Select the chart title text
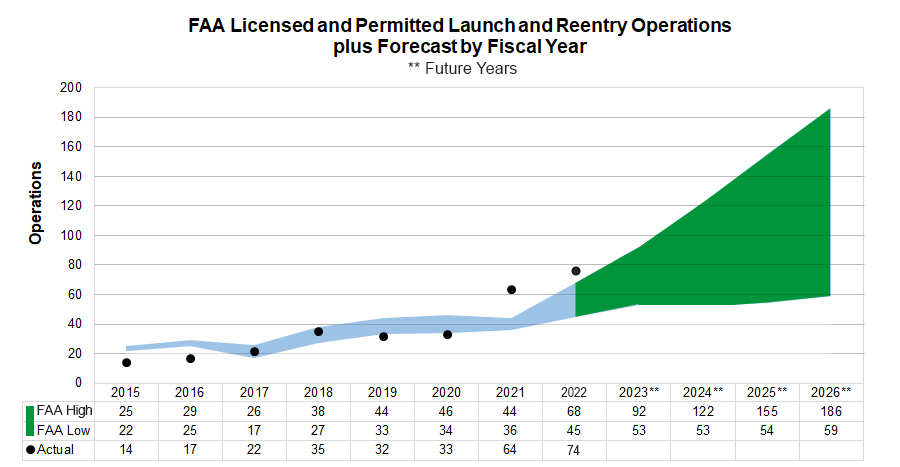 pos(460,36)
